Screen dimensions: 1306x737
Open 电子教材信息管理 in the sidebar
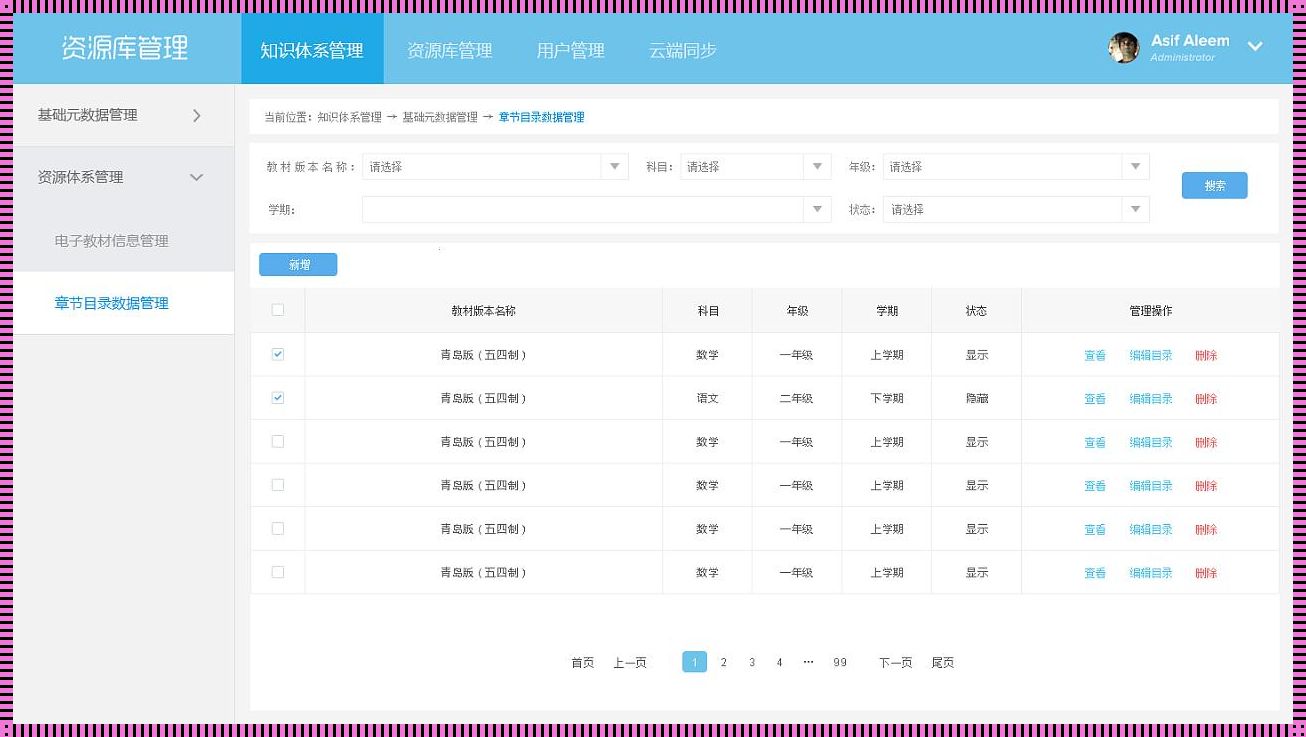point(111,241)
